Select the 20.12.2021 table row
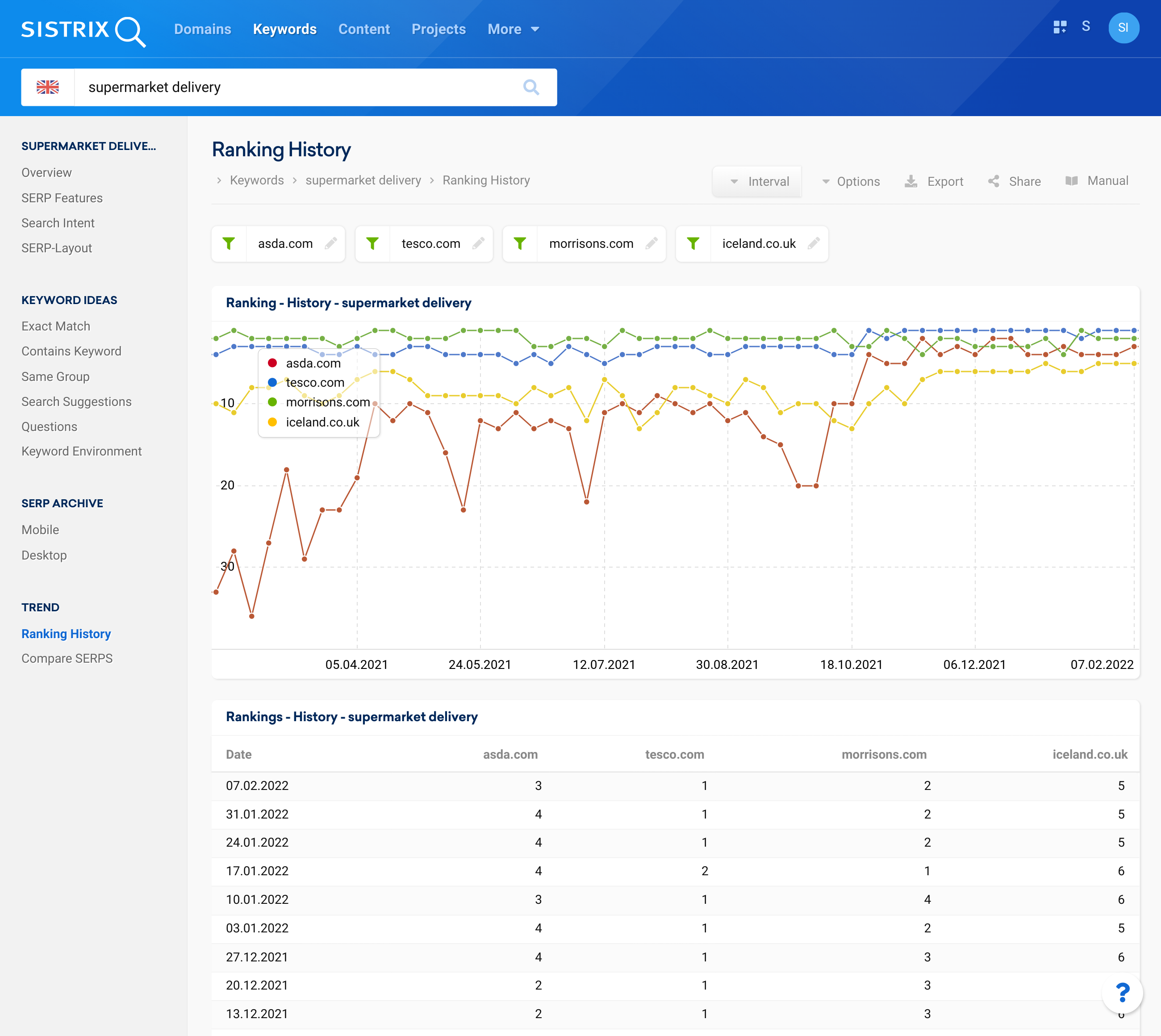 [675, 986]
